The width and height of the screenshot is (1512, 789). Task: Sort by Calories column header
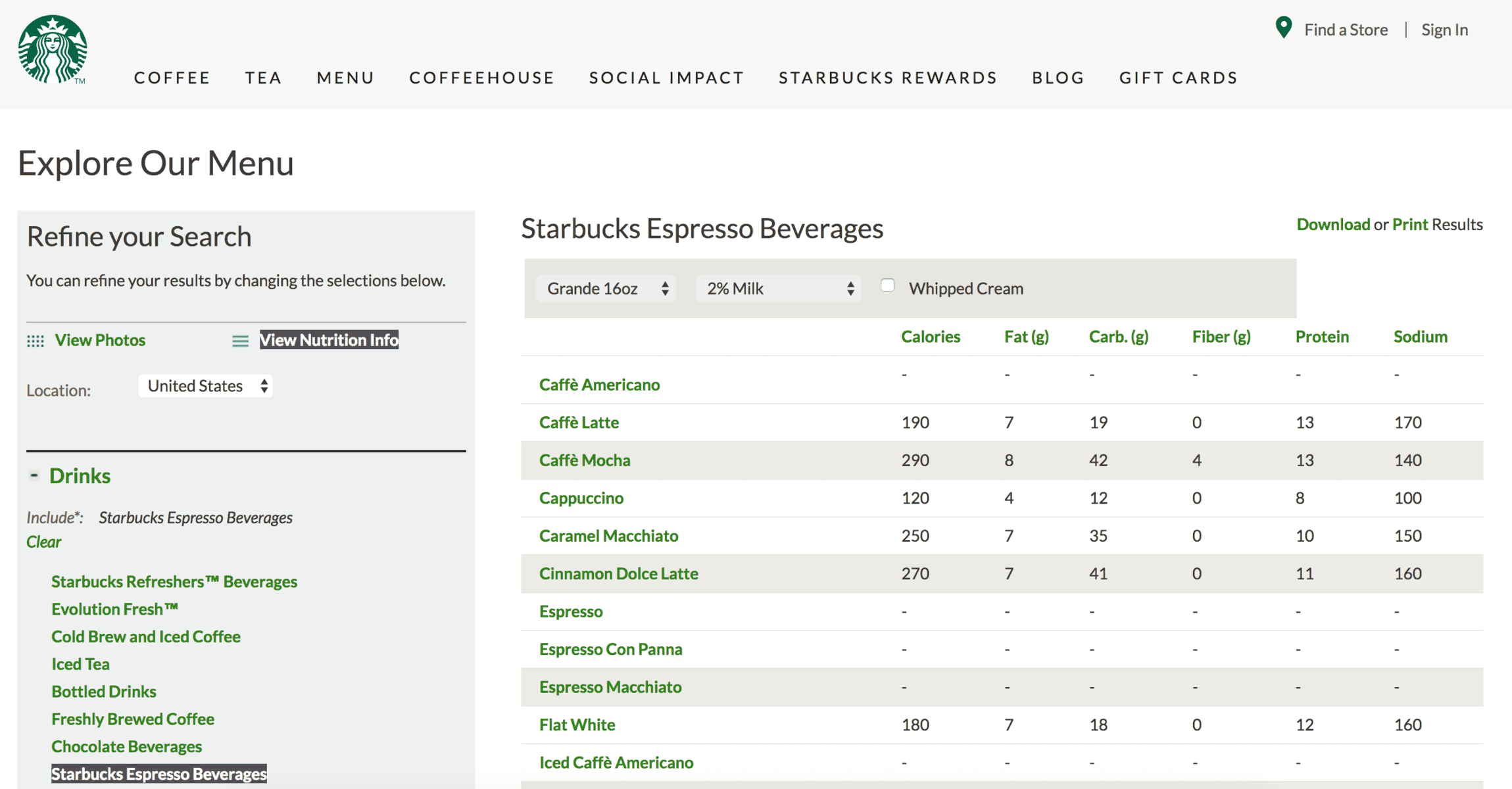(x=931, y=337)
